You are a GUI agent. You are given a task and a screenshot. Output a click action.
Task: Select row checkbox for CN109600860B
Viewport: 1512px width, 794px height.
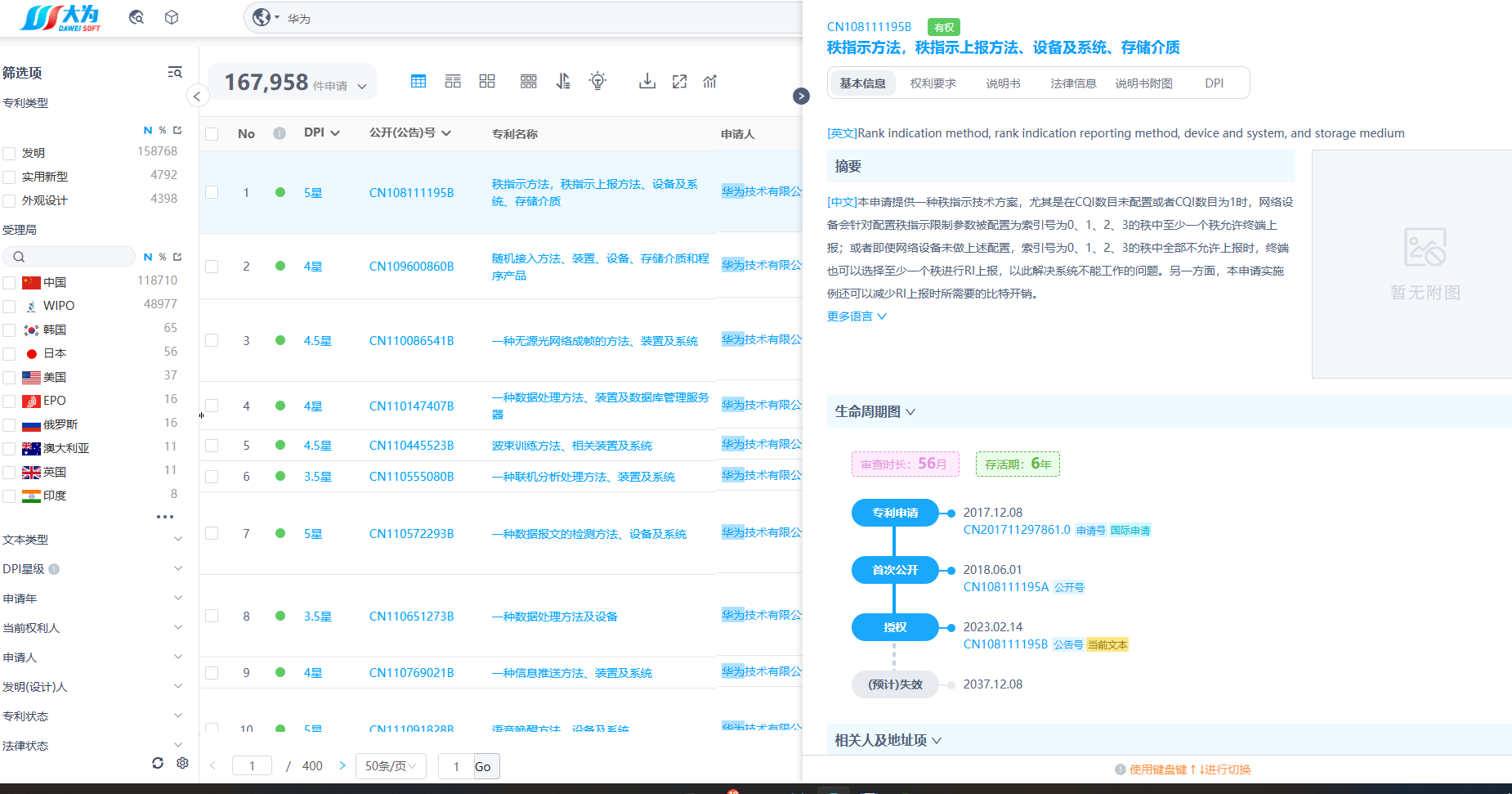(212, 266)
